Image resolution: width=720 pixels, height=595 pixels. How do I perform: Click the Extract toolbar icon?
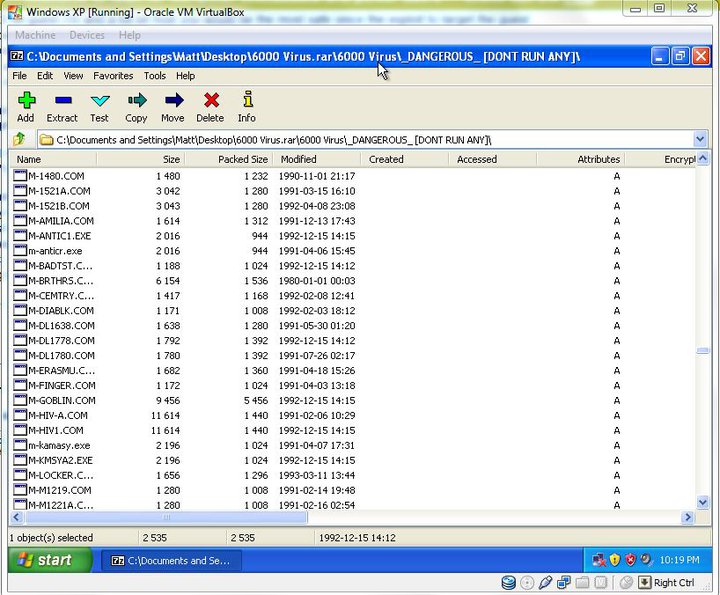[63, 100]
